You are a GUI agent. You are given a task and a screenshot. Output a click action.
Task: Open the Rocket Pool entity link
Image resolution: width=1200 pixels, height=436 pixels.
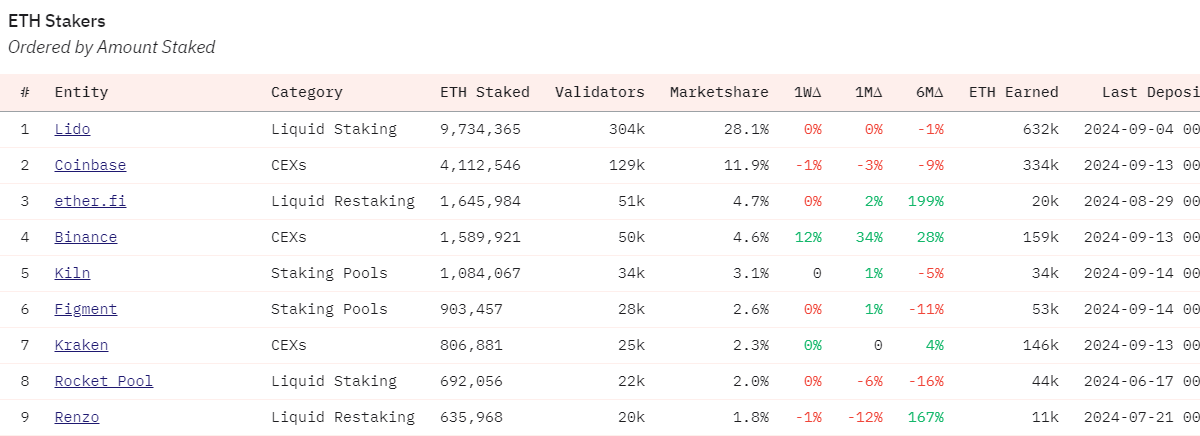[104, 381]
